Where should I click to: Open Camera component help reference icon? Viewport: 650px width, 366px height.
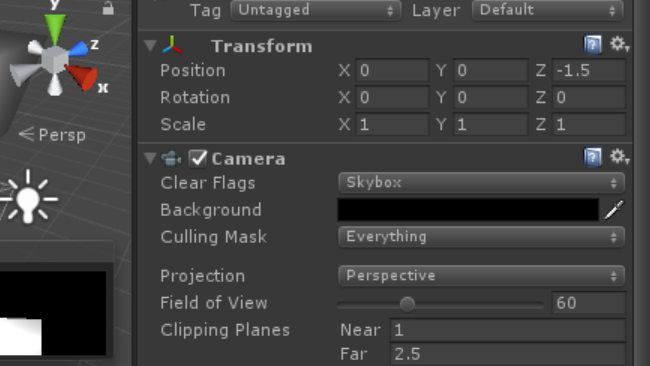pyautogui.click(x=593, y=158)
